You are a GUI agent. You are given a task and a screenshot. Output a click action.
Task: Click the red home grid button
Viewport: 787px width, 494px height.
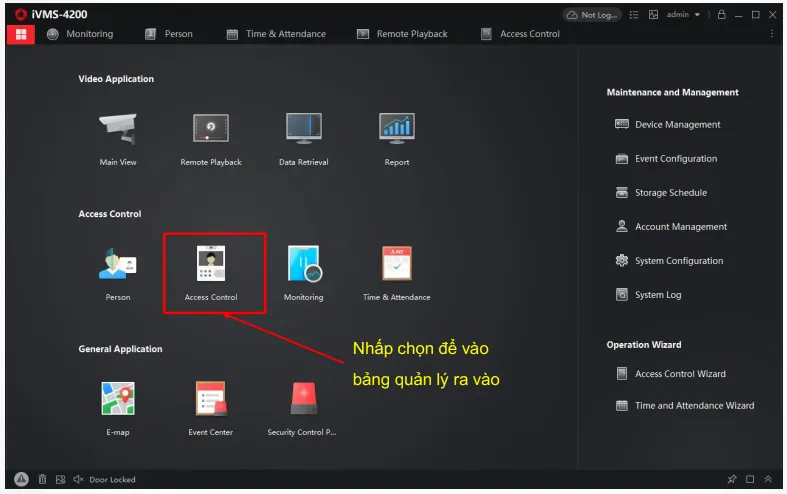[x=20, y=34]
